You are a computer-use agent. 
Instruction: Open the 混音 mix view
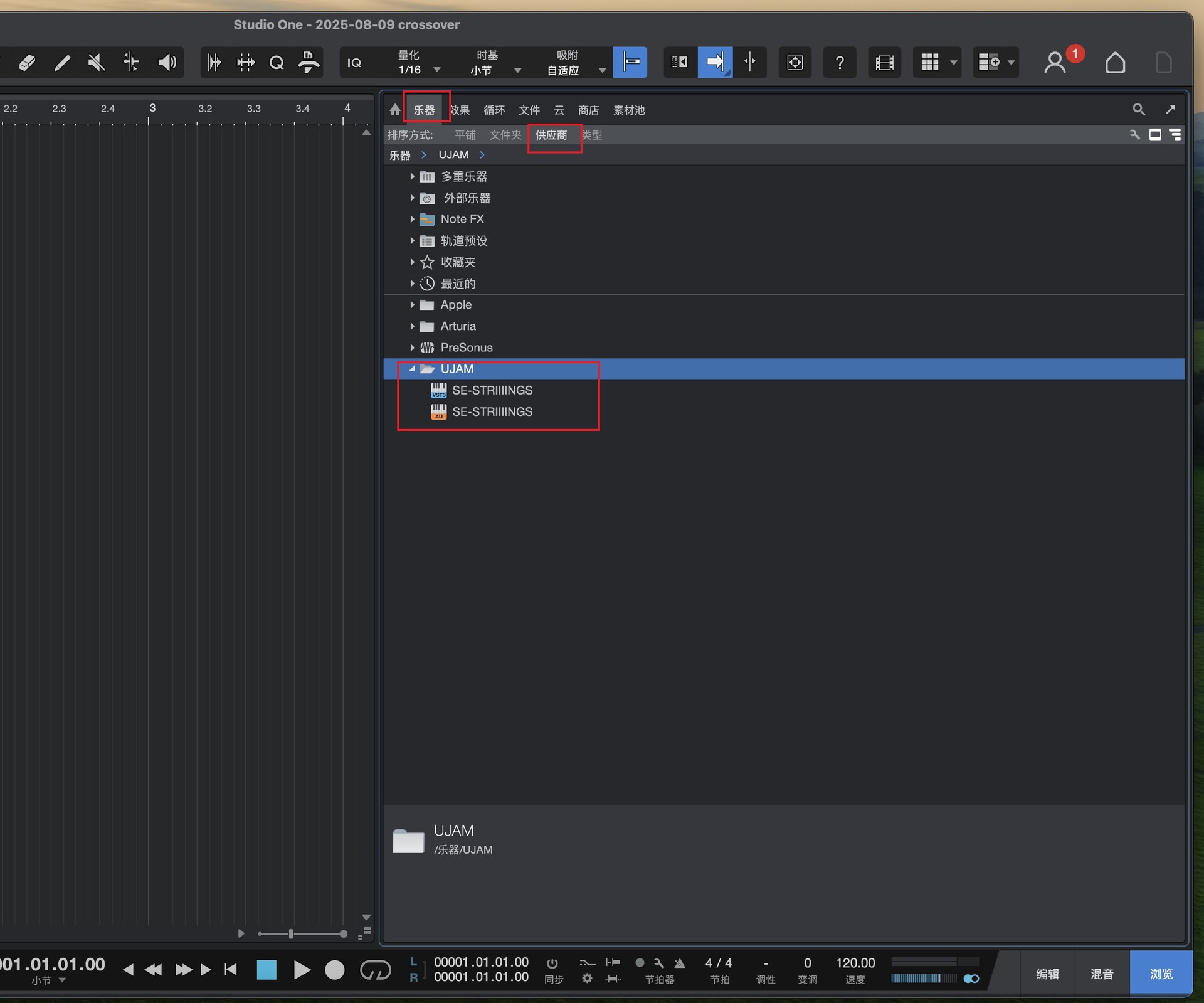coord(1102,974)
